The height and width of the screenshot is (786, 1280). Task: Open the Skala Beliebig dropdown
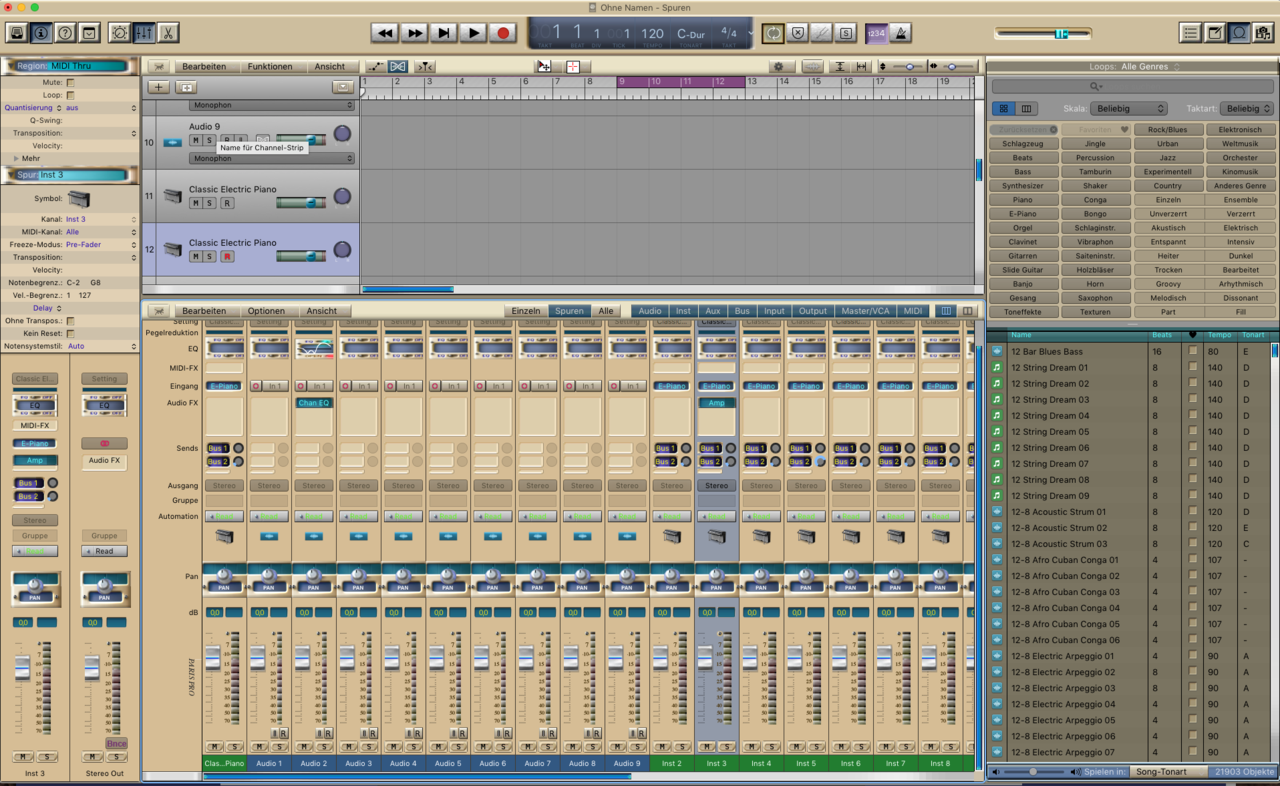pos(1129,108)
